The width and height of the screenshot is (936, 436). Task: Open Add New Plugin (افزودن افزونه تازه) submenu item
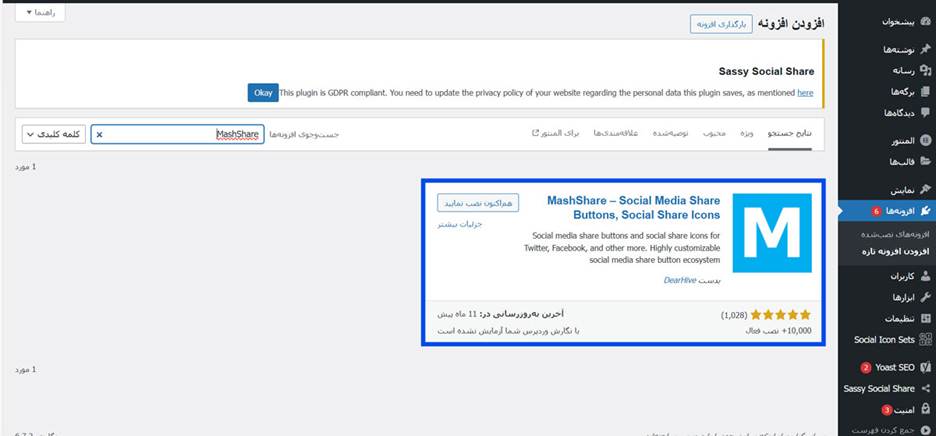pos(895,251)
